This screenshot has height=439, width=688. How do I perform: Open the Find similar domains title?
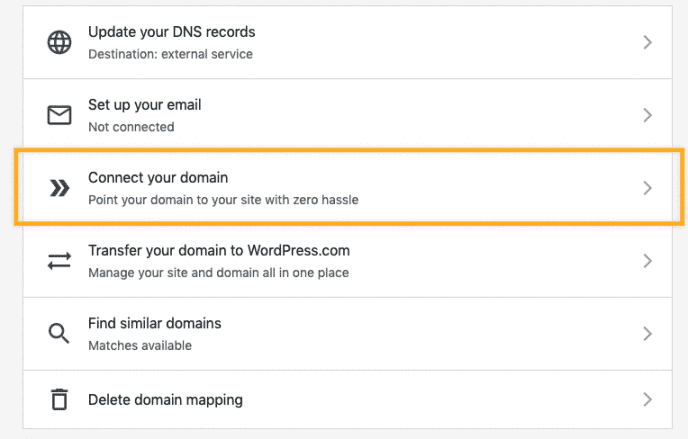154,323
